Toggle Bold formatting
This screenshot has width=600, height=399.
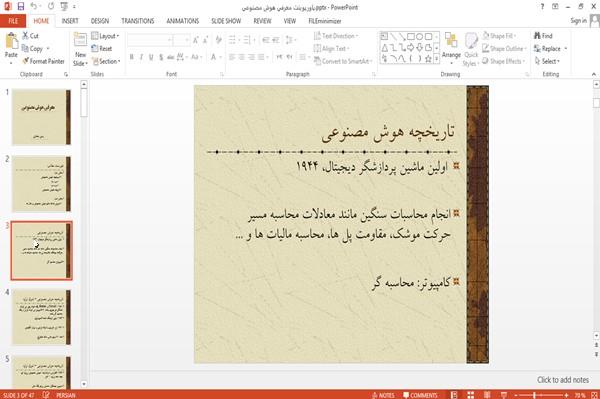pyautogui.click(x=132, y=57)
